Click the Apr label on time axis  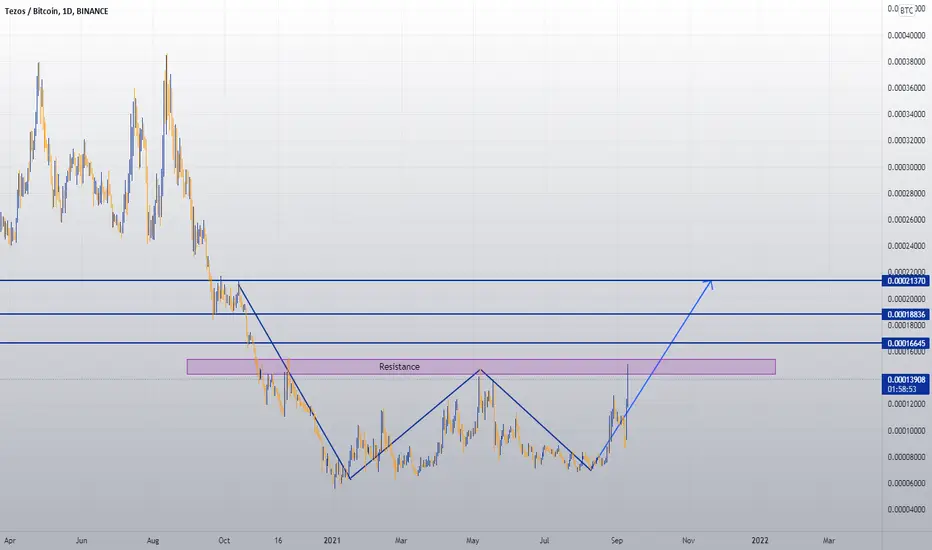click(10, 540)
